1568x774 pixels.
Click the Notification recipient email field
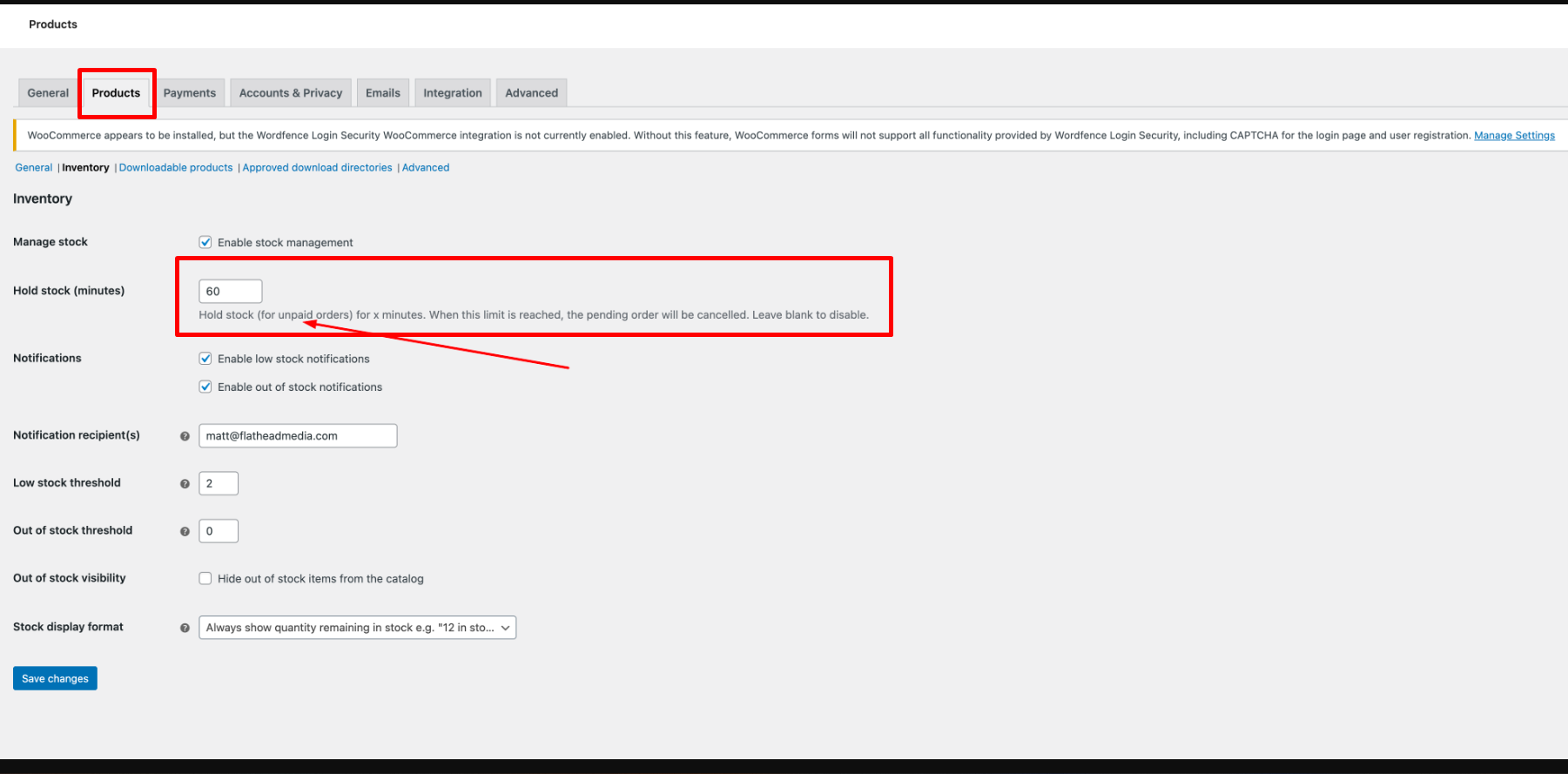(298, 436)
